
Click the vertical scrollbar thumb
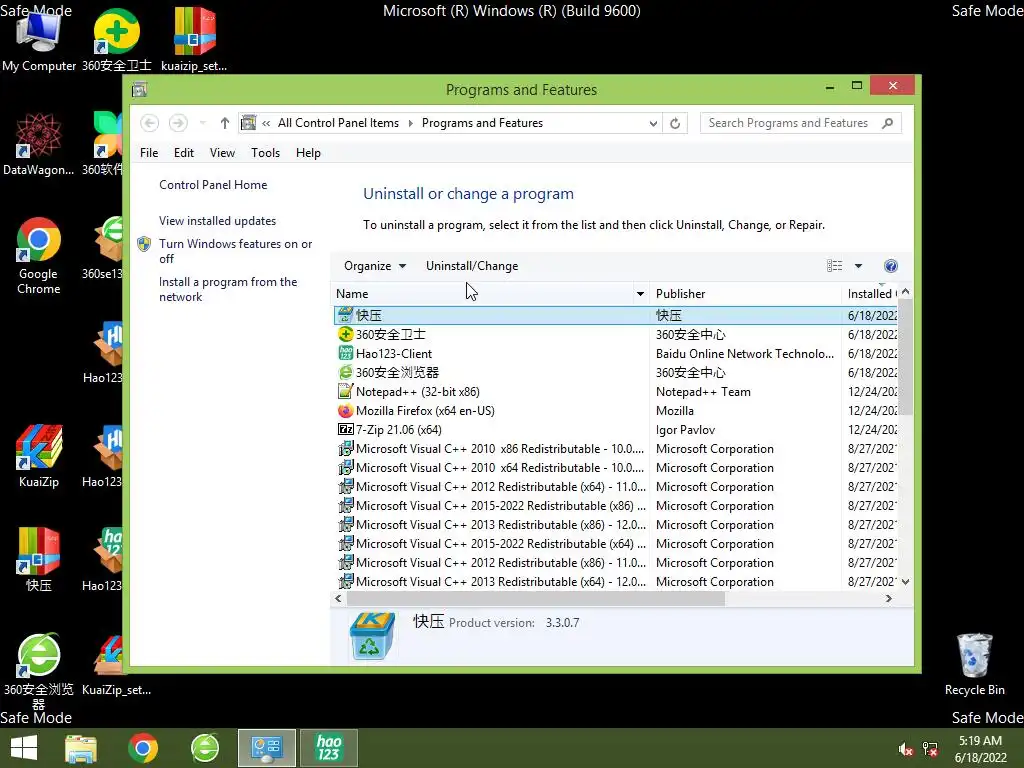coord(905,357)
